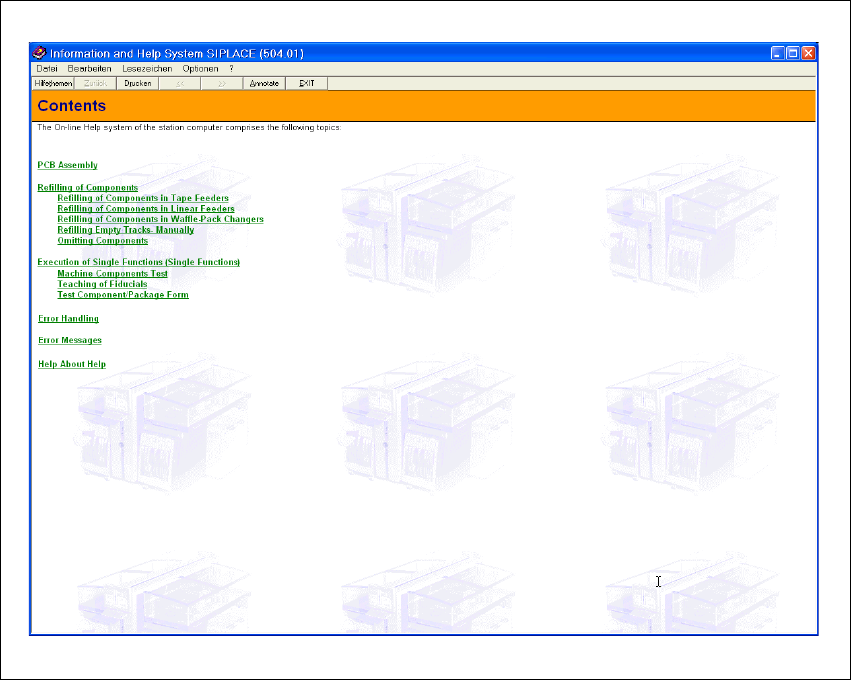Open the Error Messages link
The width and height of the screenshot is (851, 680).
pos(69,340)
